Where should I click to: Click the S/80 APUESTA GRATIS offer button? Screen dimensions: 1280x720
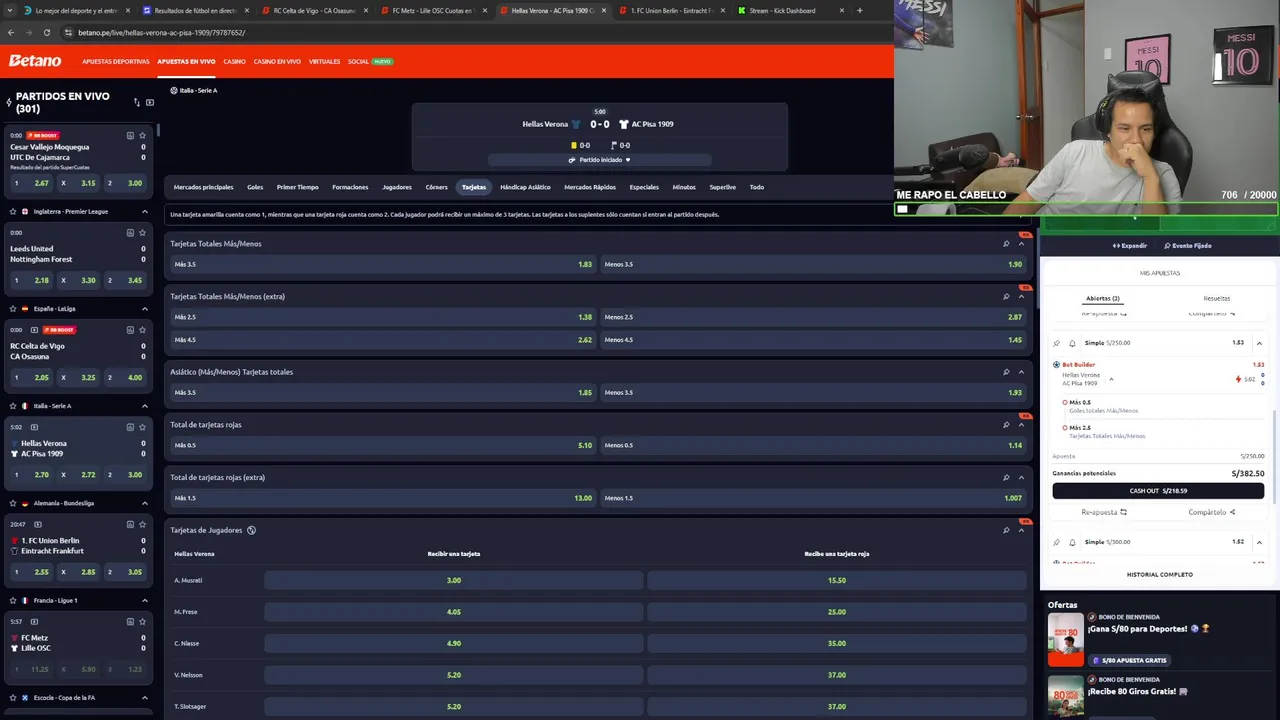1129,660
